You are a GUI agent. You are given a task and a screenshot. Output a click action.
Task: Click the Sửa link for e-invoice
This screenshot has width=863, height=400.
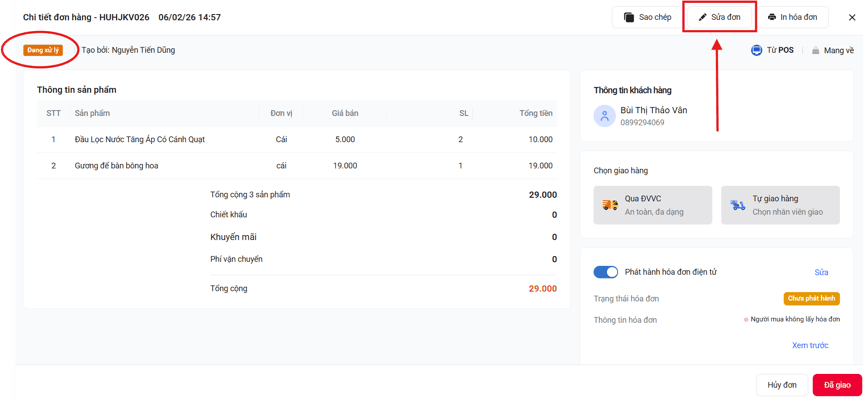pos(821,272)
